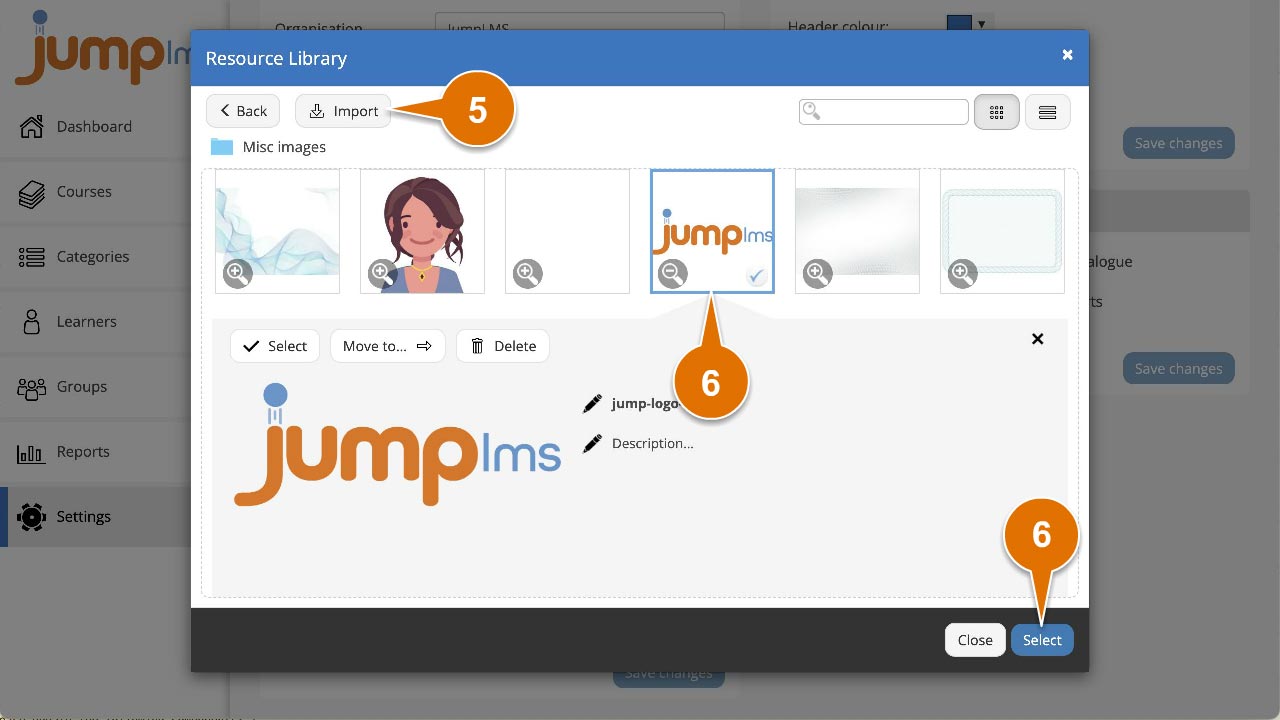The image size is (1280, 720).
Task: Go to Categories in the sidebar
Action: 95,257
